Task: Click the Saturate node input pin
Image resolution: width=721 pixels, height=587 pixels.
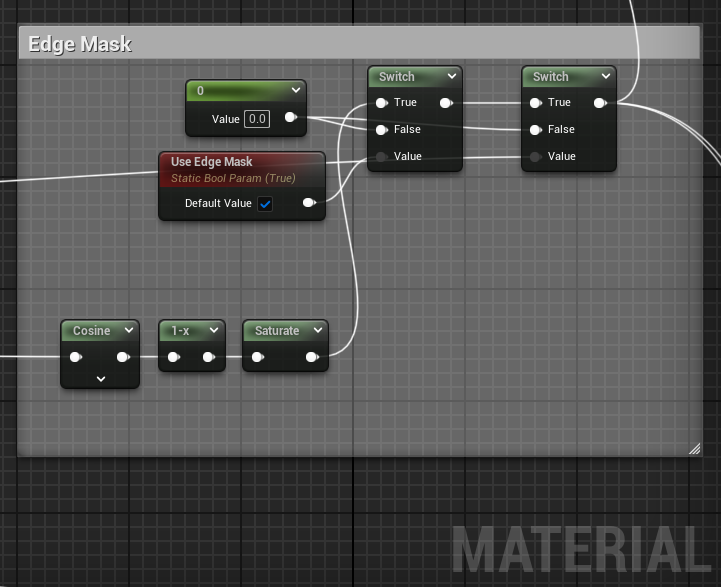Action: [x=258, y=357]
